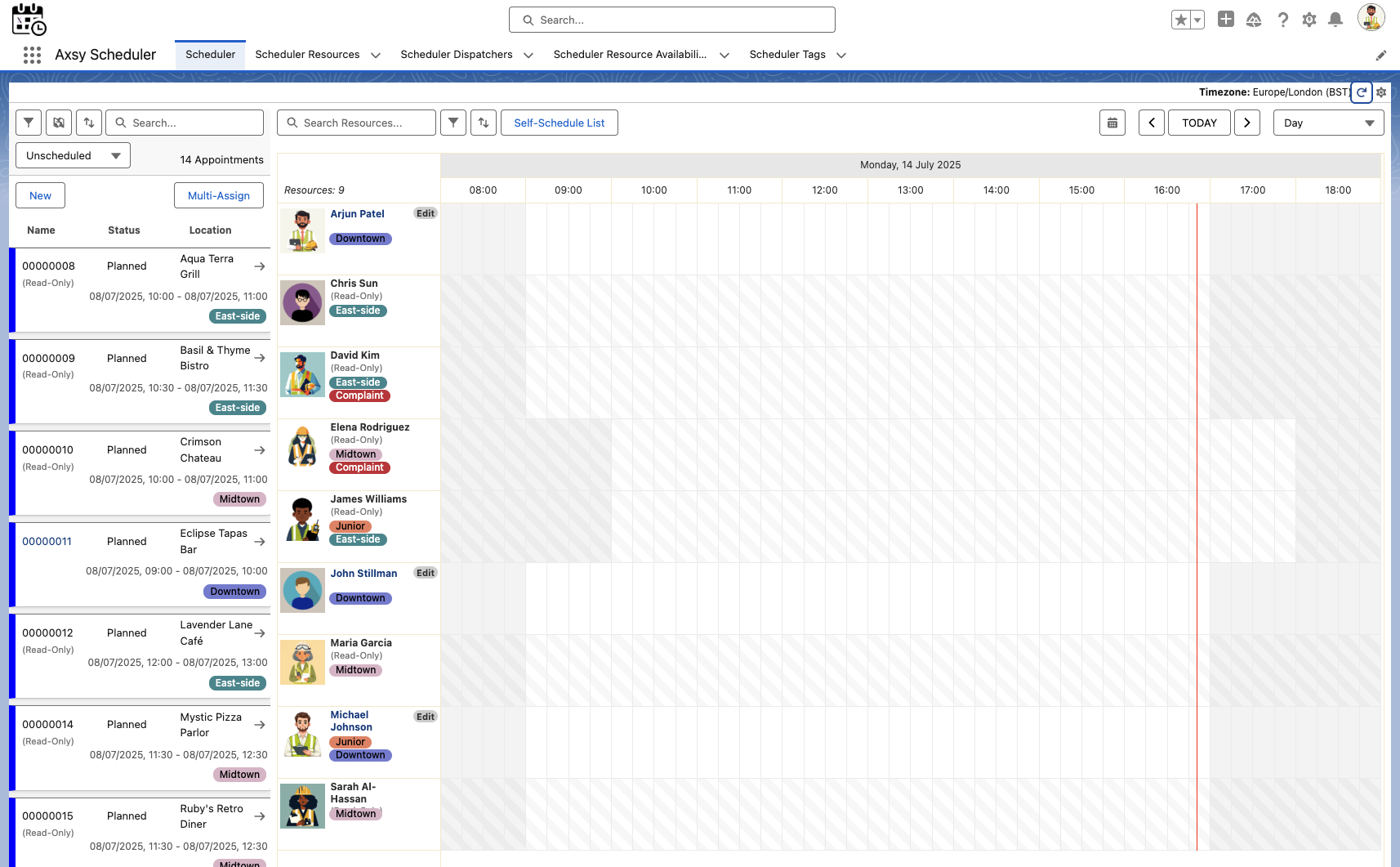Click the TODAY button
Viewport: 1400px width, 867px height.
point(1199,123)
